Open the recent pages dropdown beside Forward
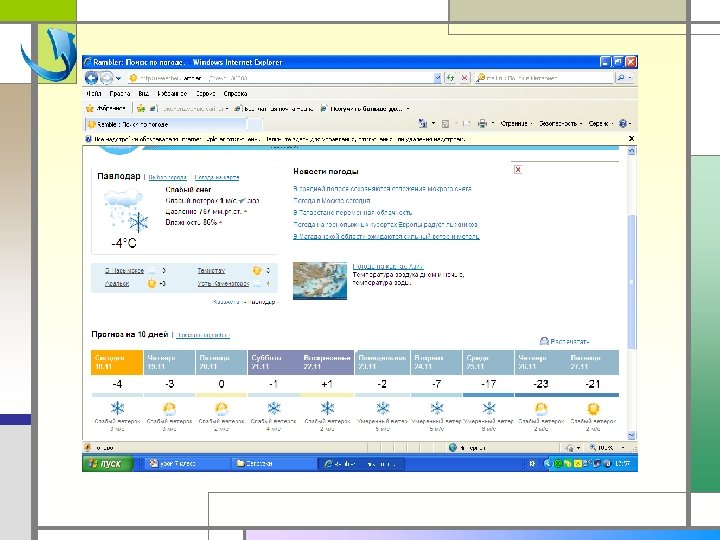Image resolution: width=720 pixels, height=540 pixels. [x=118, y=79]
